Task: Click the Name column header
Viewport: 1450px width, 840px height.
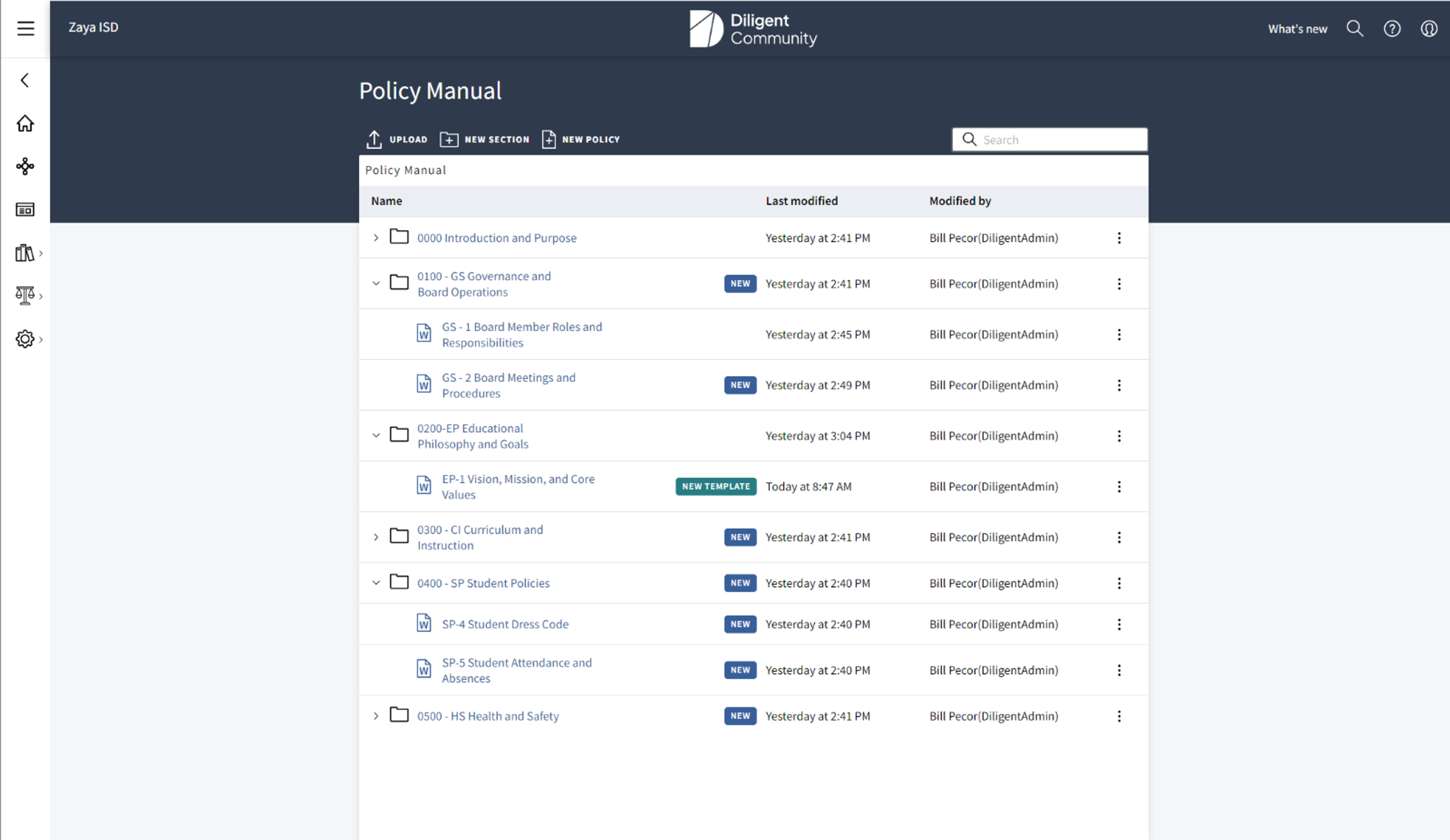Action: click(x=386, y=201)
